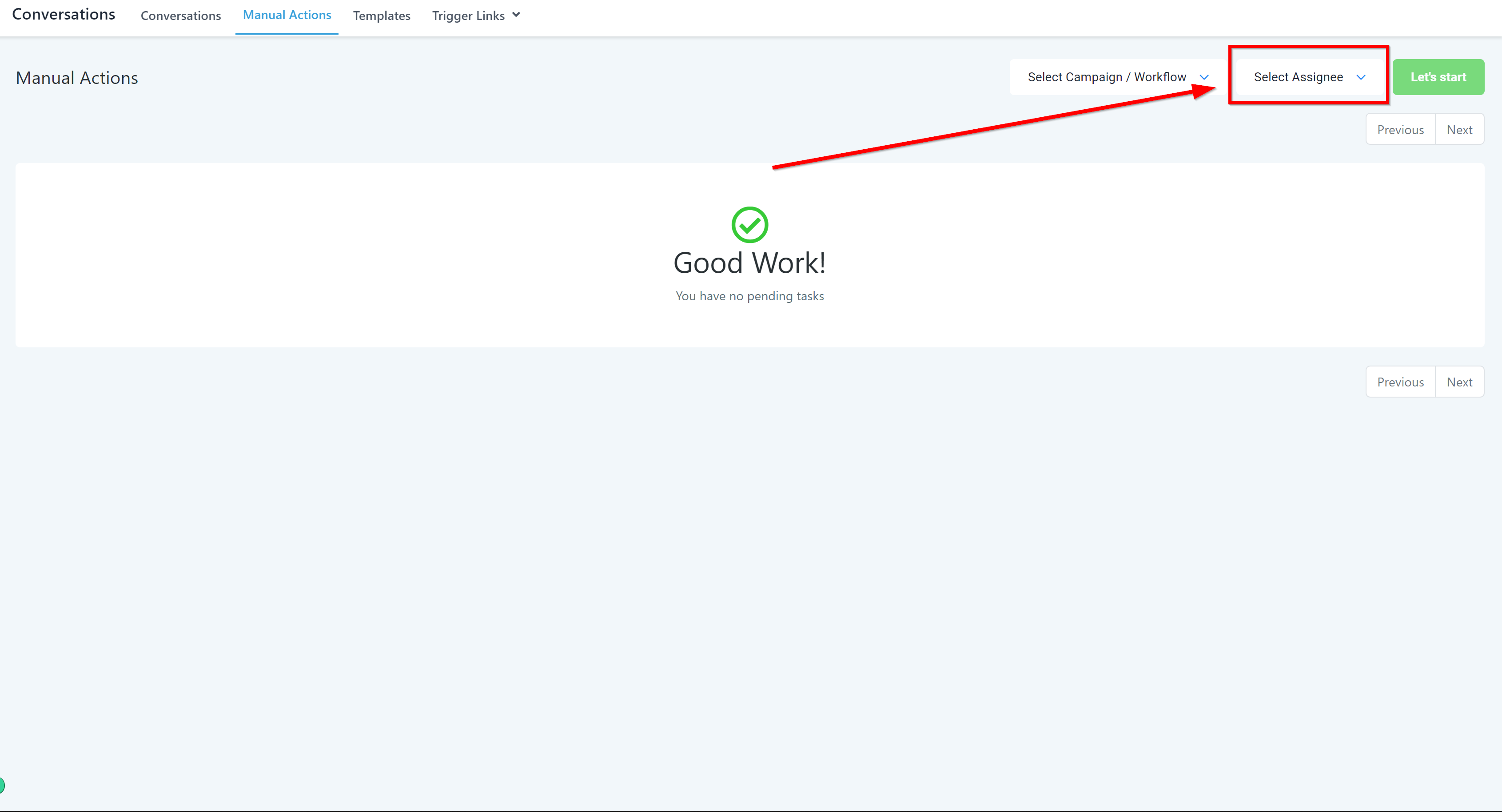Click the Campaign / Workflow chevron arrow
Image resolution: width=1502 pixels, height=812 pixels.
(1204, 77)
